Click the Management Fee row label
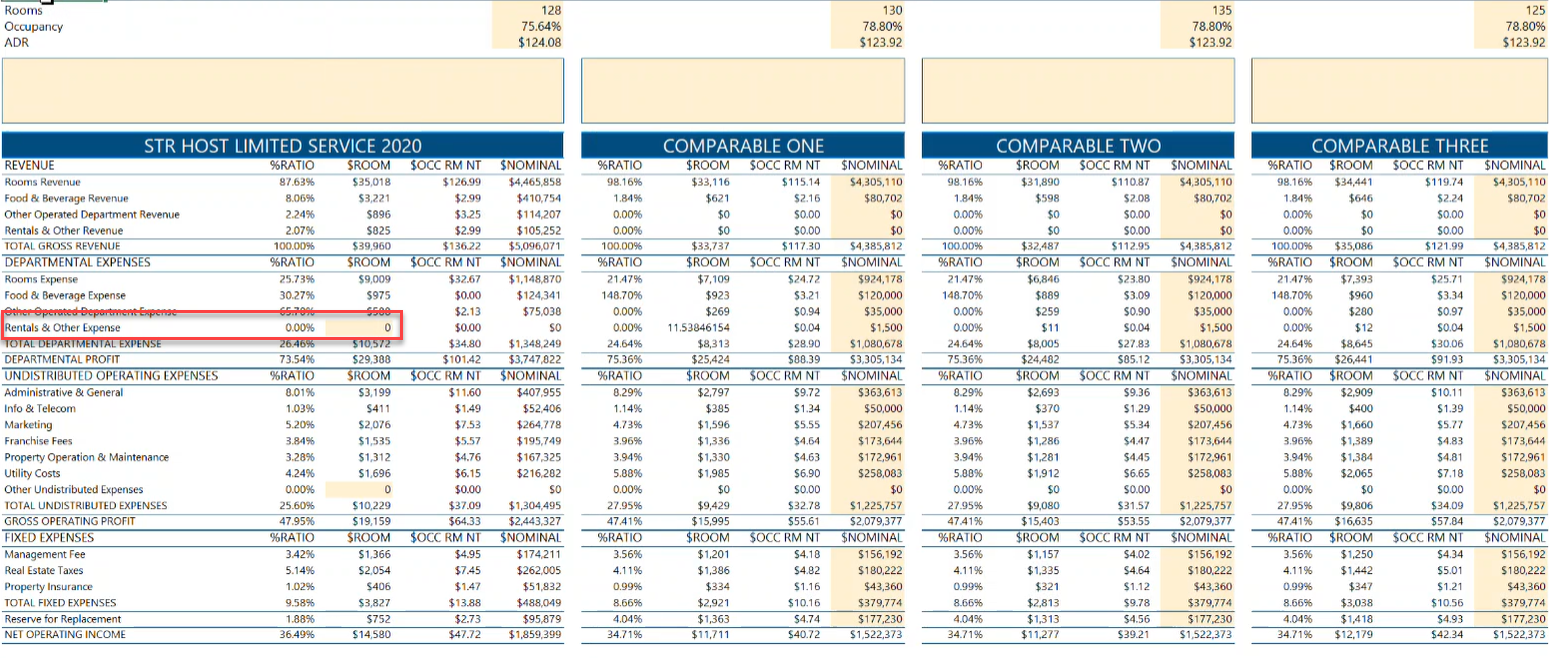 (x=45, y=554)
